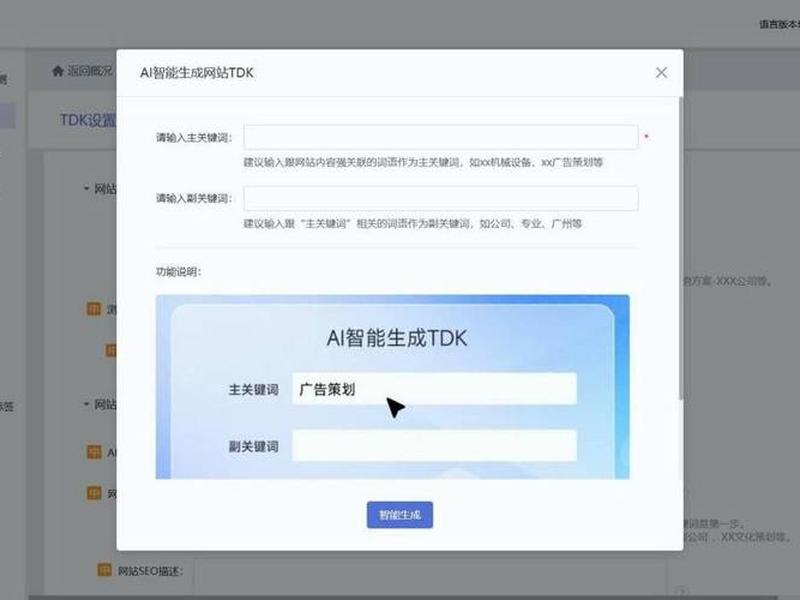Click the 请输入副关键词 input field
The image size is (800, 600).
tap(441, 198)
